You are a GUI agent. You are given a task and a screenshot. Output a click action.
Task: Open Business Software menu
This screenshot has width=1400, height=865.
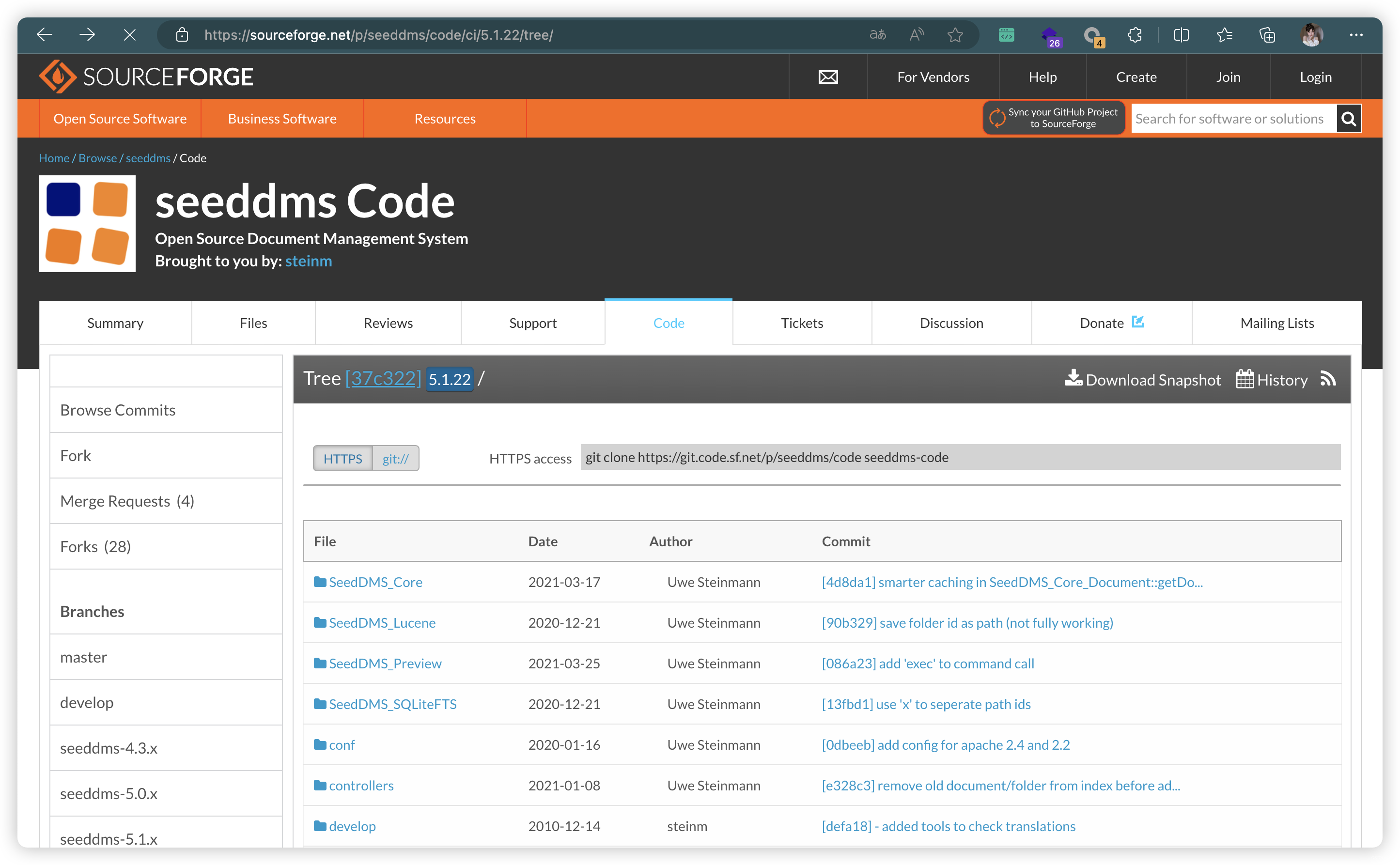point(282,119)
